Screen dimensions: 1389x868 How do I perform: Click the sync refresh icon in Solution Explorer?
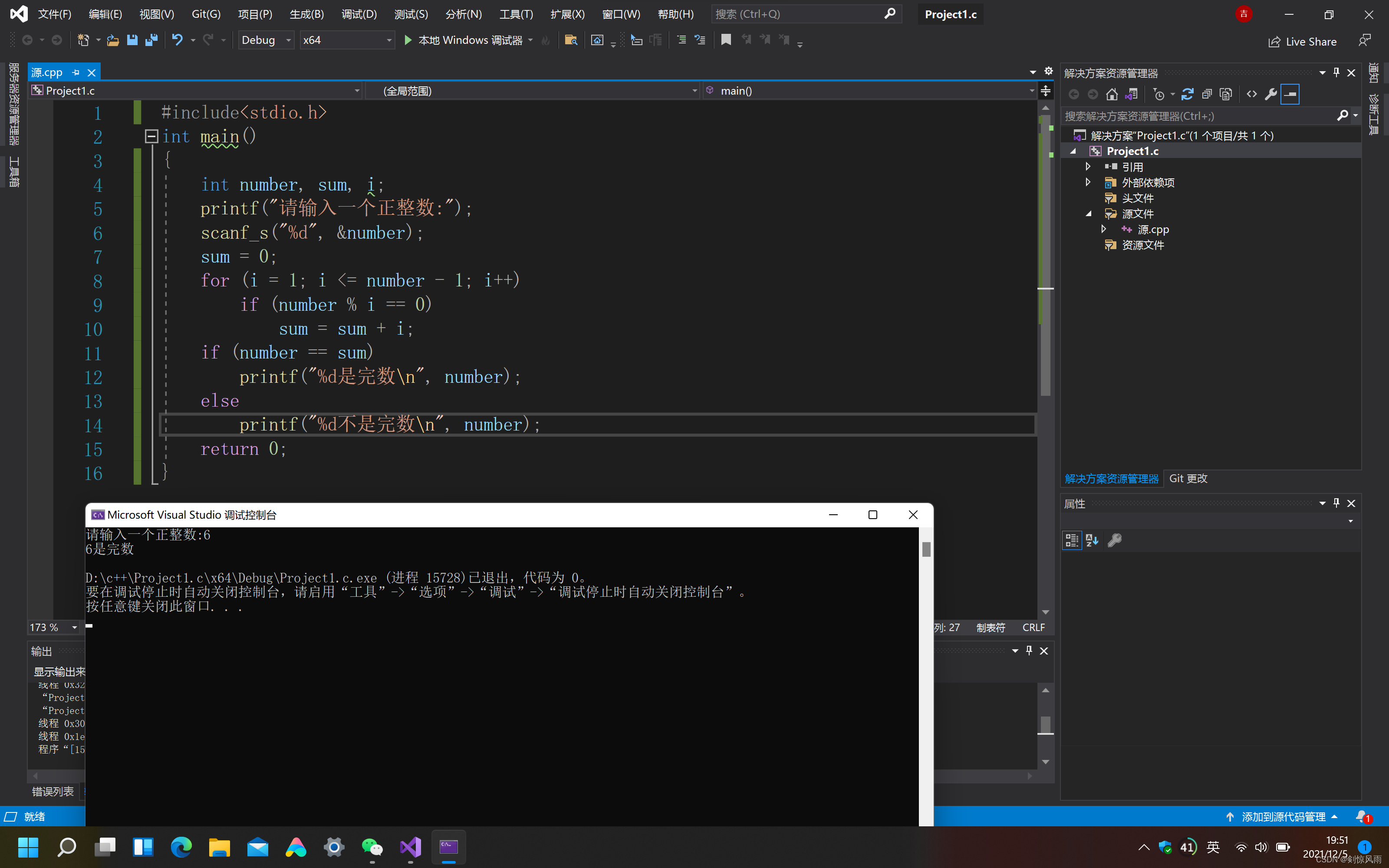click(x=1188, y=94)
